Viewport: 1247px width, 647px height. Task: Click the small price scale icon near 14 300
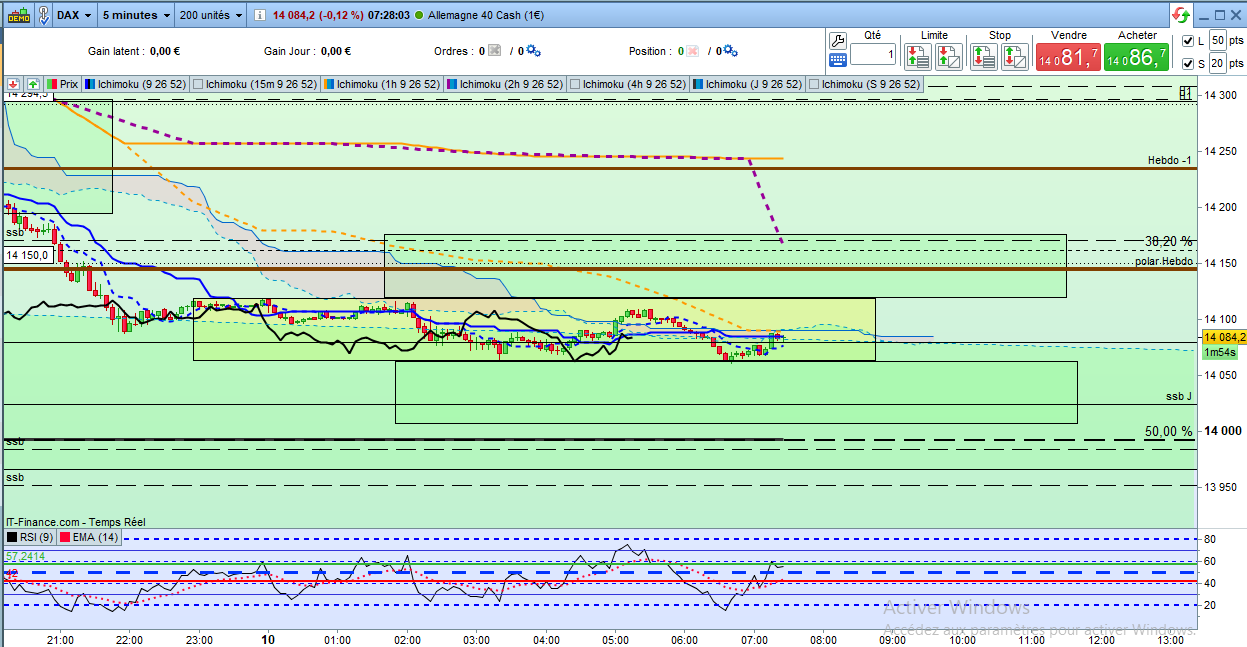coord(1185,93)
